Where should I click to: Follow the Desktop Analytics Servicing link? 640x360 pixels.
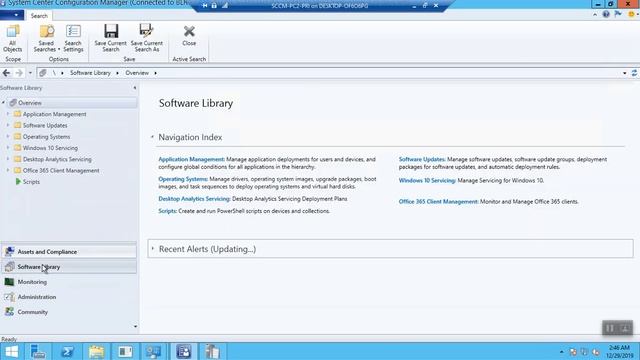pos(194,199)
